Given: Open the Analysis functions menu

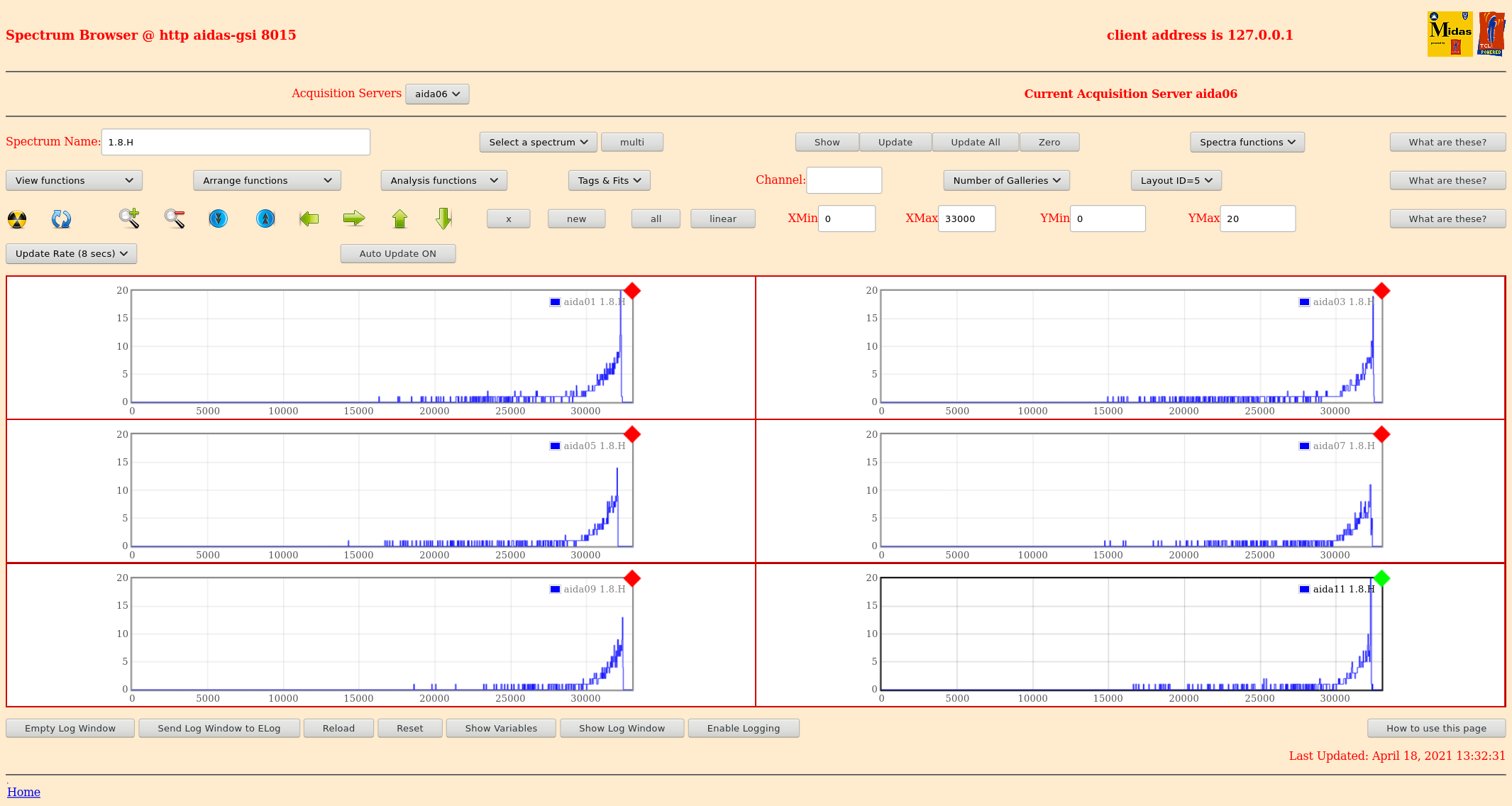Looking at the screenshot, I should pyautogui.click(x=443, y=180).
